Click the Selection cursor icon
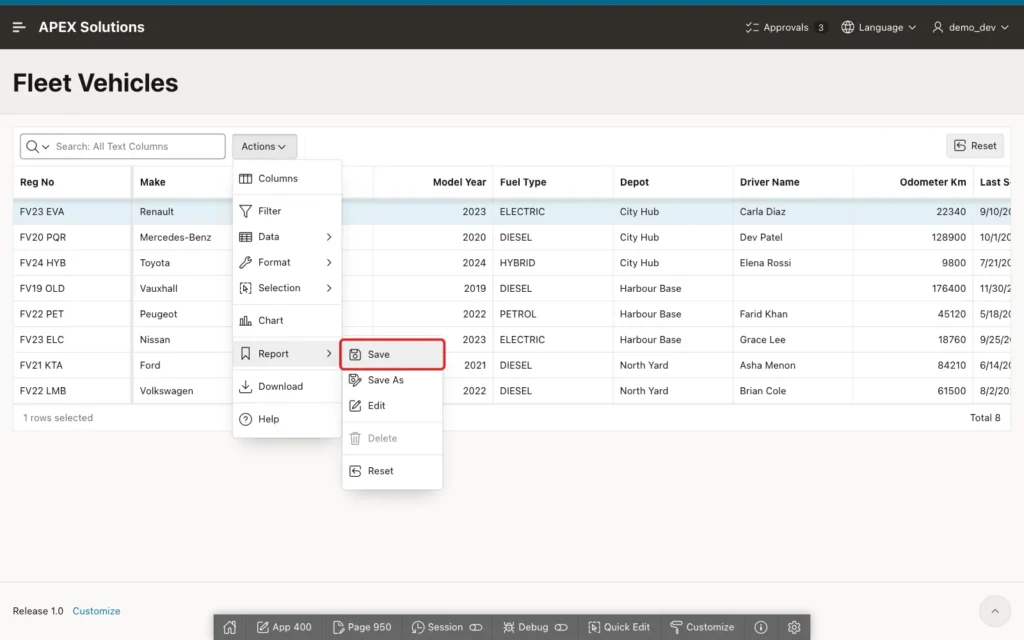 point(246,288)
